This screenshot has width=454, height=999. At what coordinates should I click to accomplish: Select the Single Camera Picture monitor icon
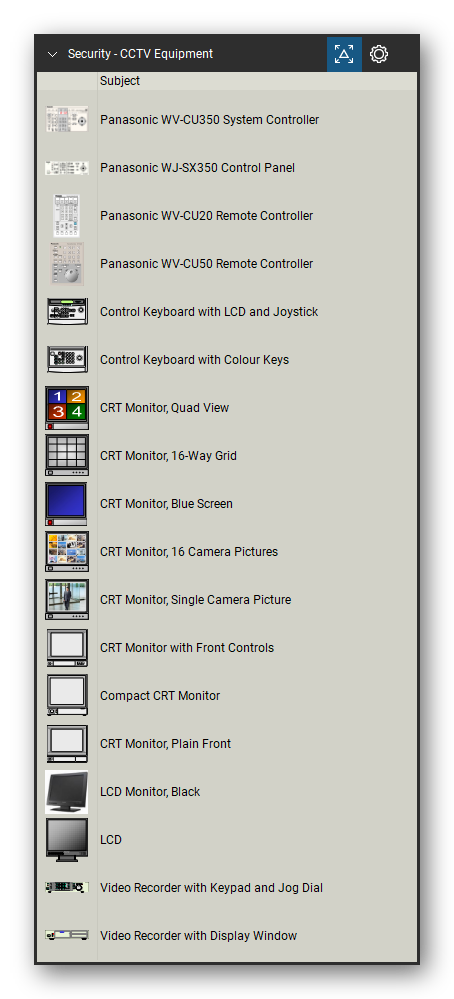pyautogui.click(x=67, y=600)
